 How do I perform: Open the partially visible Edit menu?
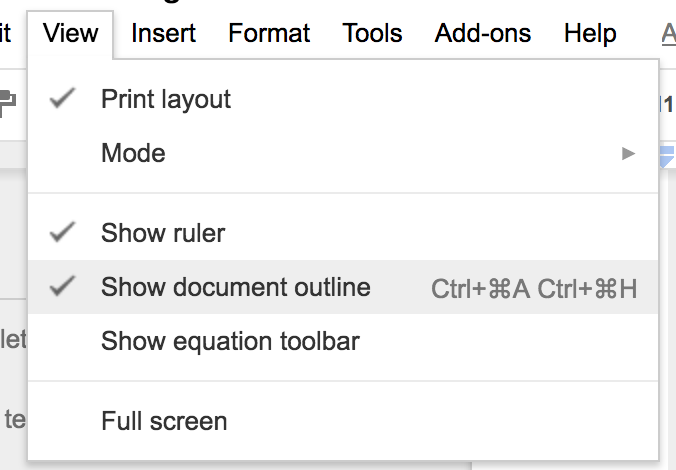pyautogui.click(x=5, y=33)
